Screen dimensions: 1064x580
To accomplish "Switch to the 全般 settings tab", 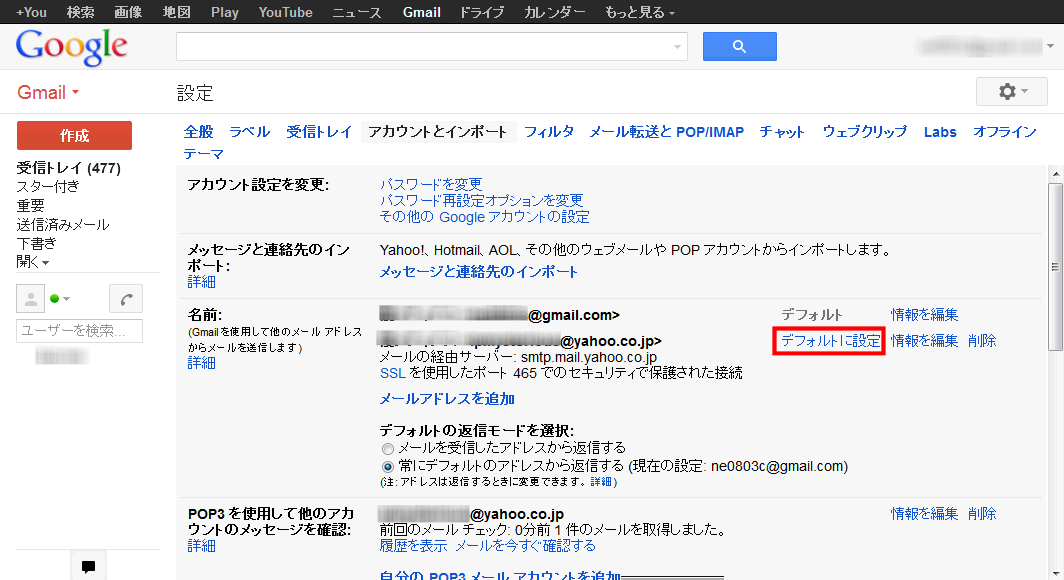I will pos(198,132).
